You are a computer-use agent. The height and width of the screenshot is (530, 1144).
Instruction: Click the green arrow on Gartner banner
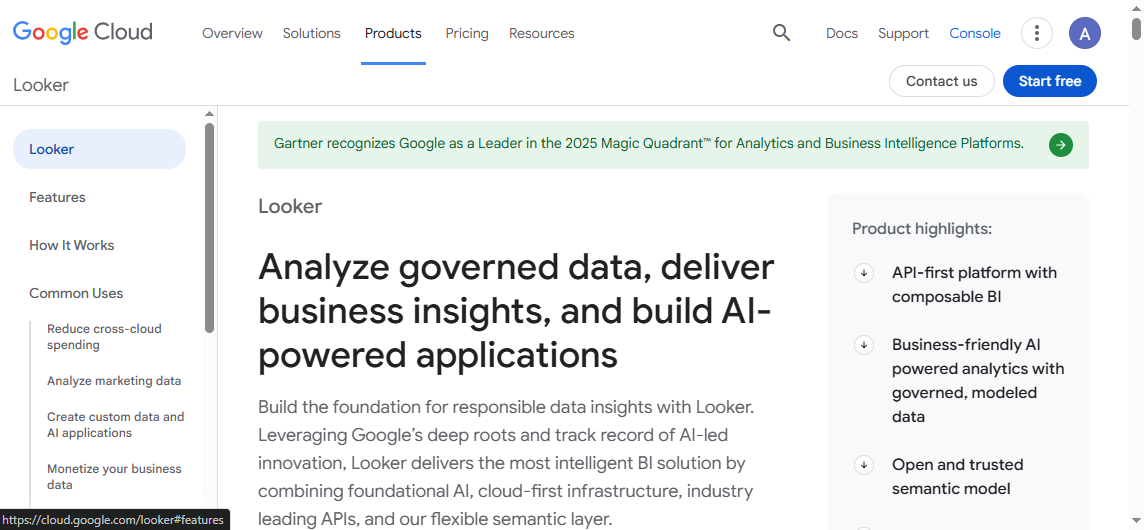[1060, 145]
